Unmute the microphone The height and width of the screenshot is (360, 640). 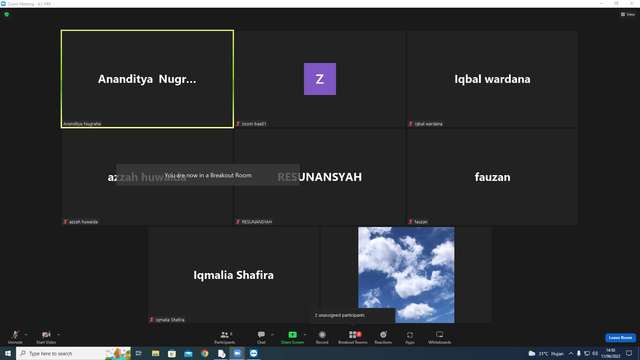point(15,337)
